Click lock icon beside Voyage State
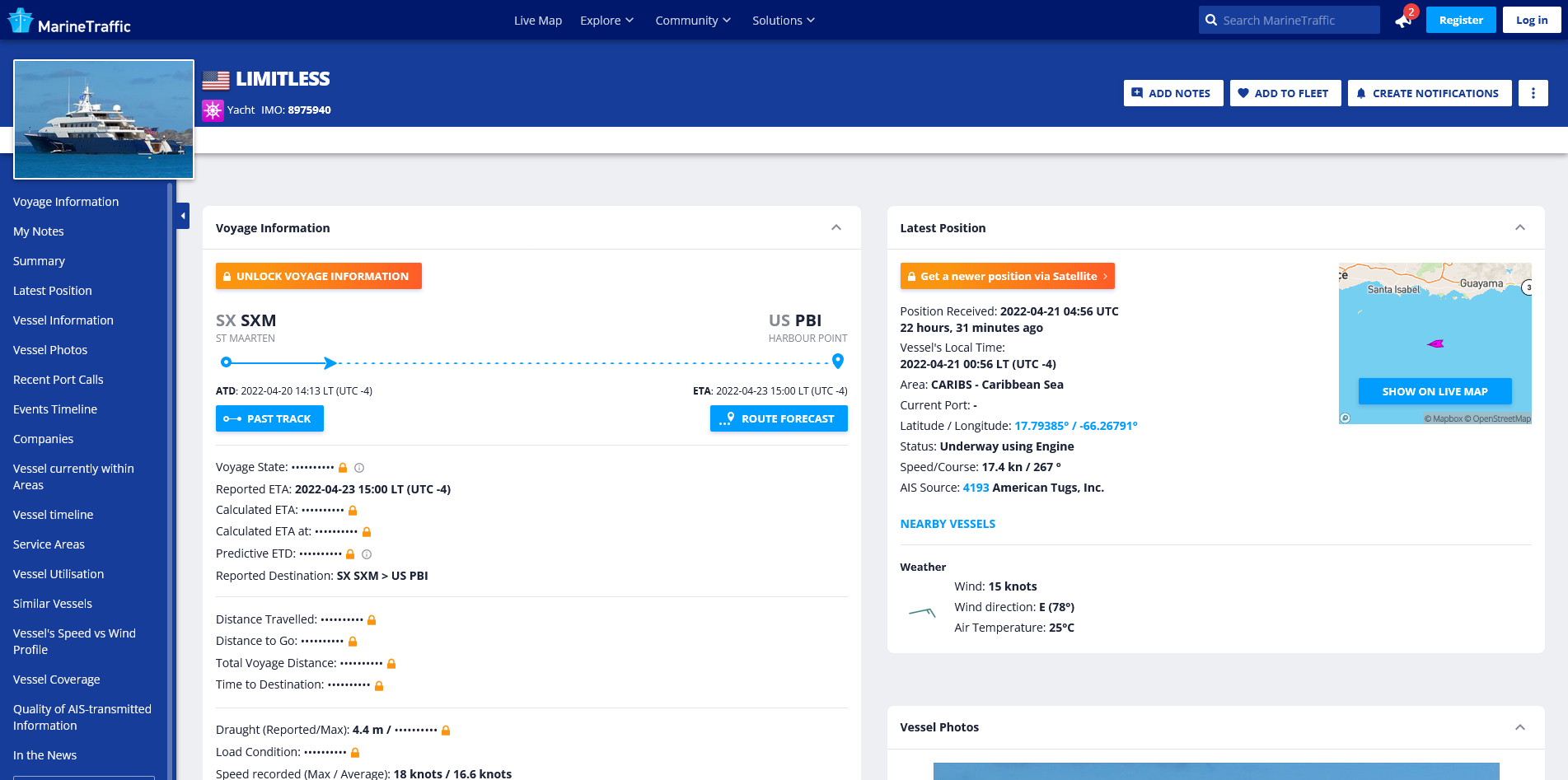Screen dimensions: 1568x780 343,468
